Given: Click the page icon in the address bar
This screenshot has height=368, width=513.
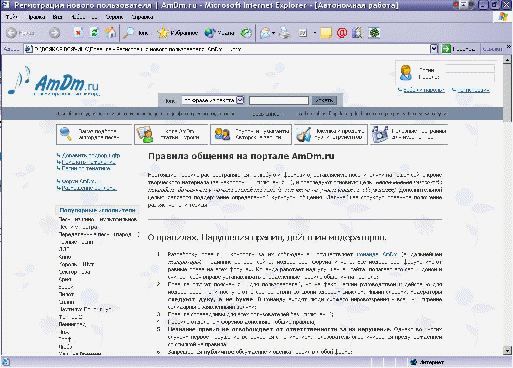Looking at the screenshot, I should coord(29,49).
